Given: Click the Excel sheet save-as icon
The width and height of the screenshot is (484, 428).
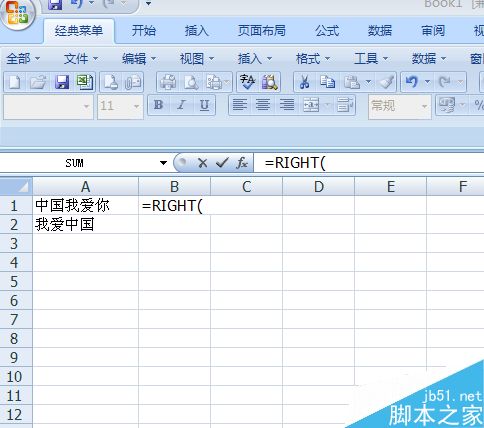Looking at the screenshot, I should [85, 82].
